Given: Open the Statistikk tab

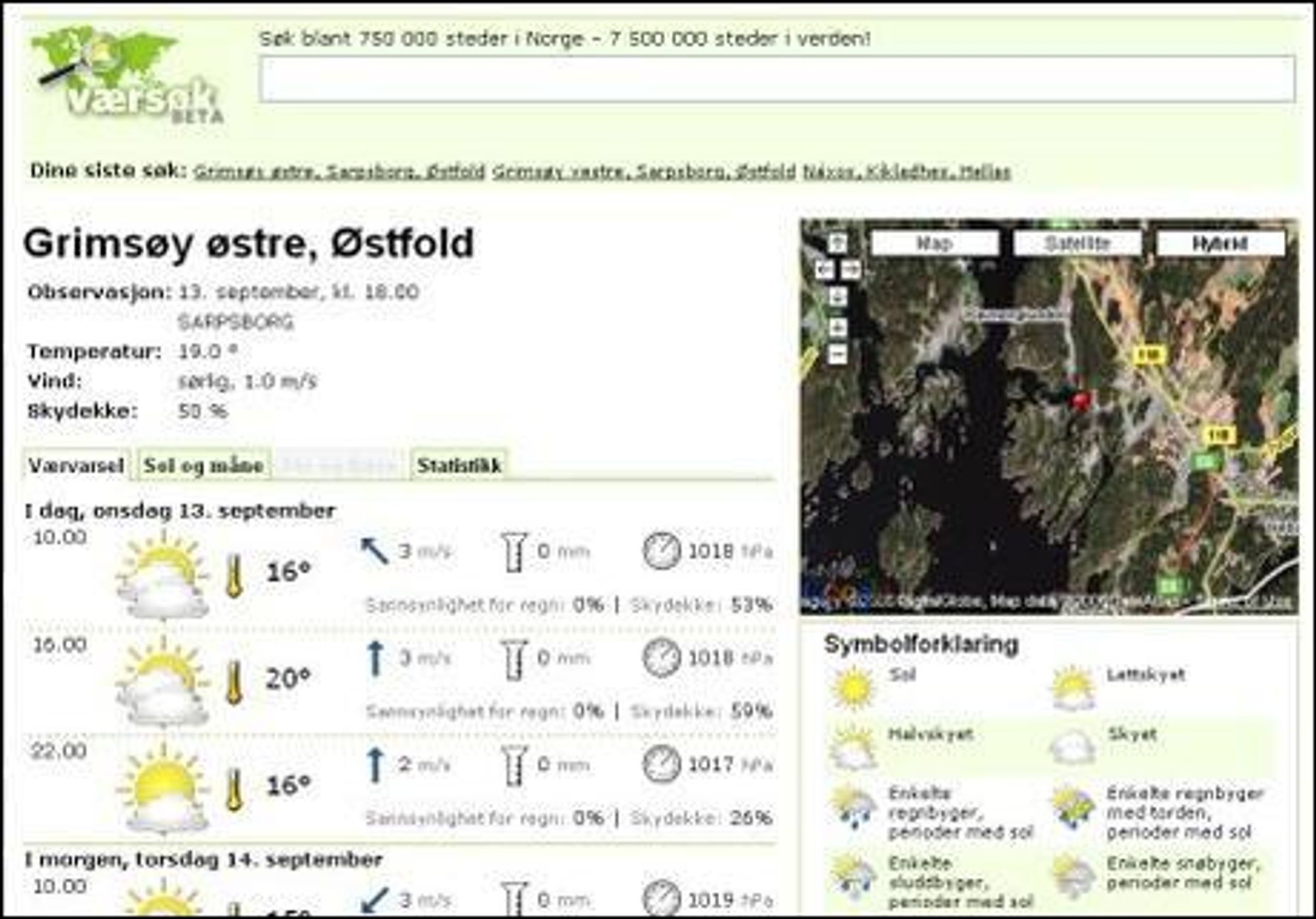Looking at the screenshot, I should click(459, 465).
